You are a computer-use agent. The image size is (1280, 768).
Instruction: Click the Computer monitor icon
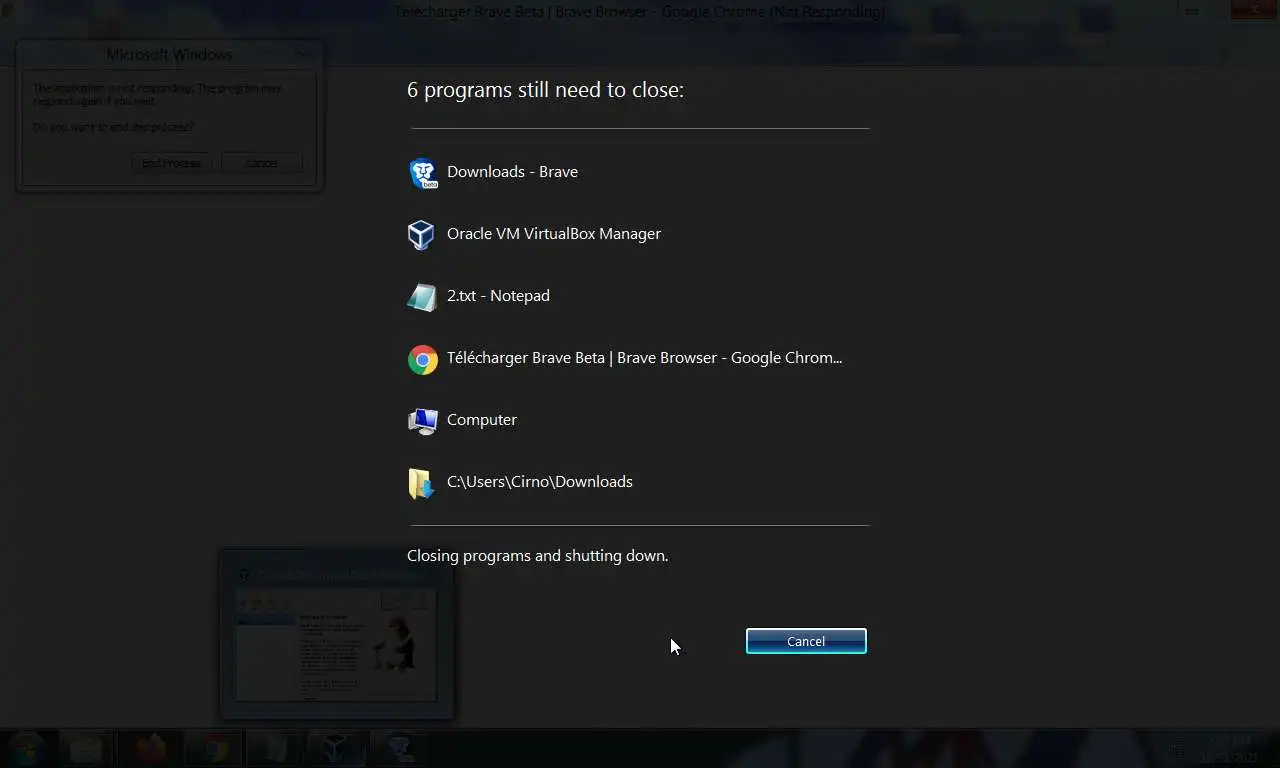[x=423, y=421]
